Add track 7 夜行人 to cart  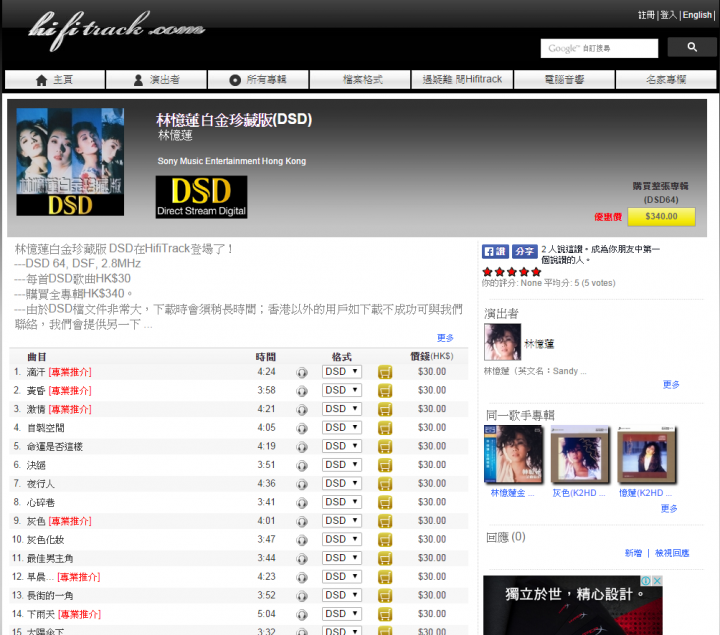[385, 483]
